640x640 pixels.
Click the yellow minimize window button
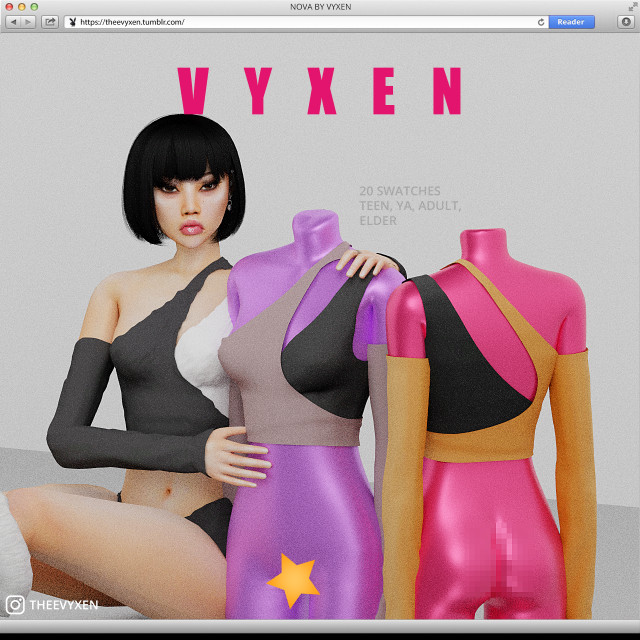point(22,7)
